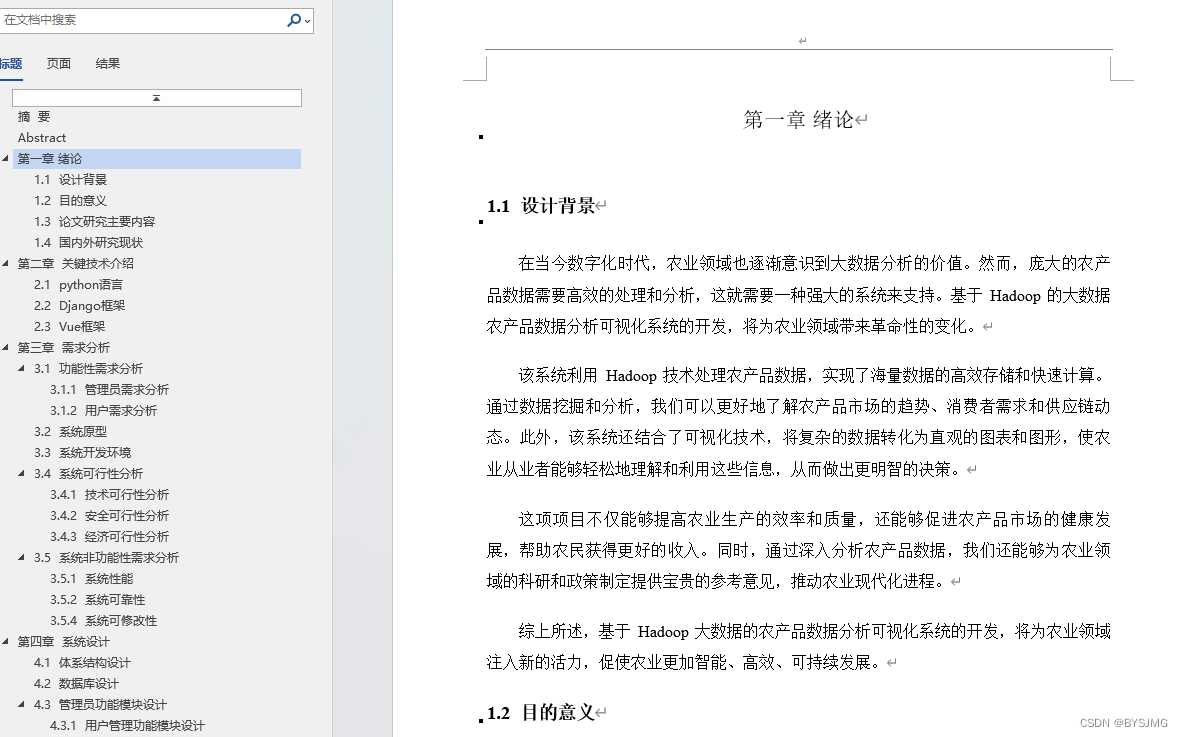1183x737 pixels.
Task: Go to 3.5.2 系统可靠性
Action: click(x=97, y=600)
